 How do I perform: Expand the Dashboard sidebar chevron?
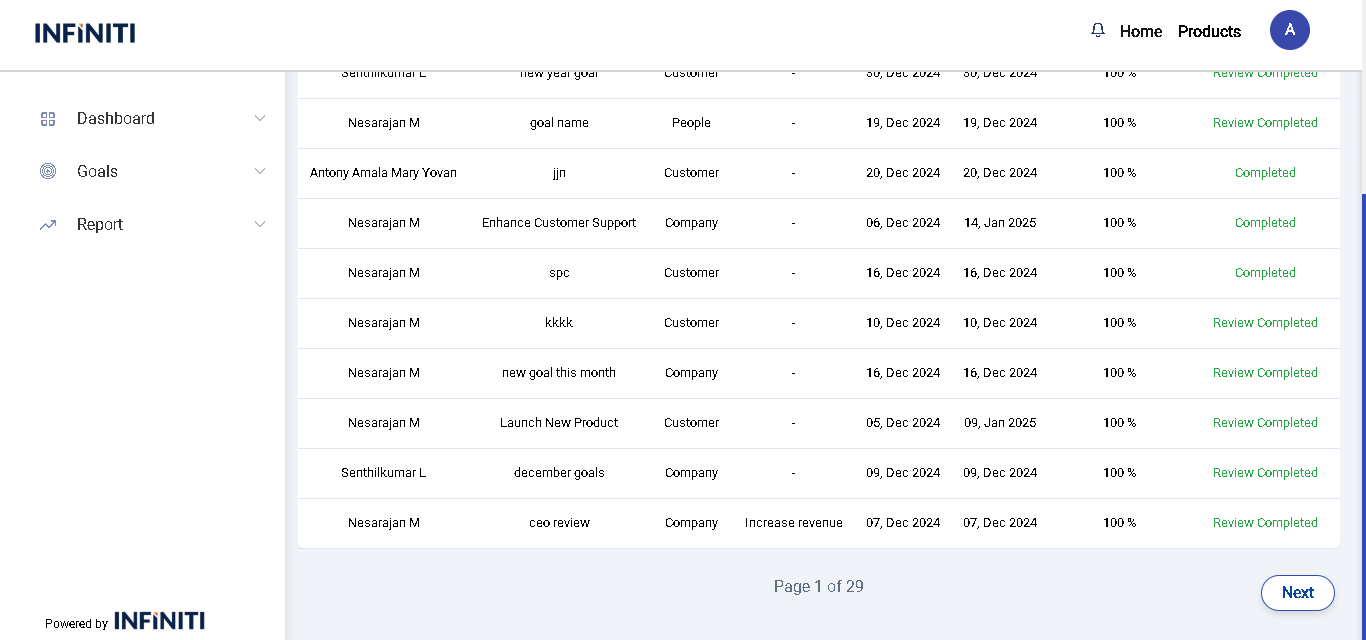tap(260, 119)
